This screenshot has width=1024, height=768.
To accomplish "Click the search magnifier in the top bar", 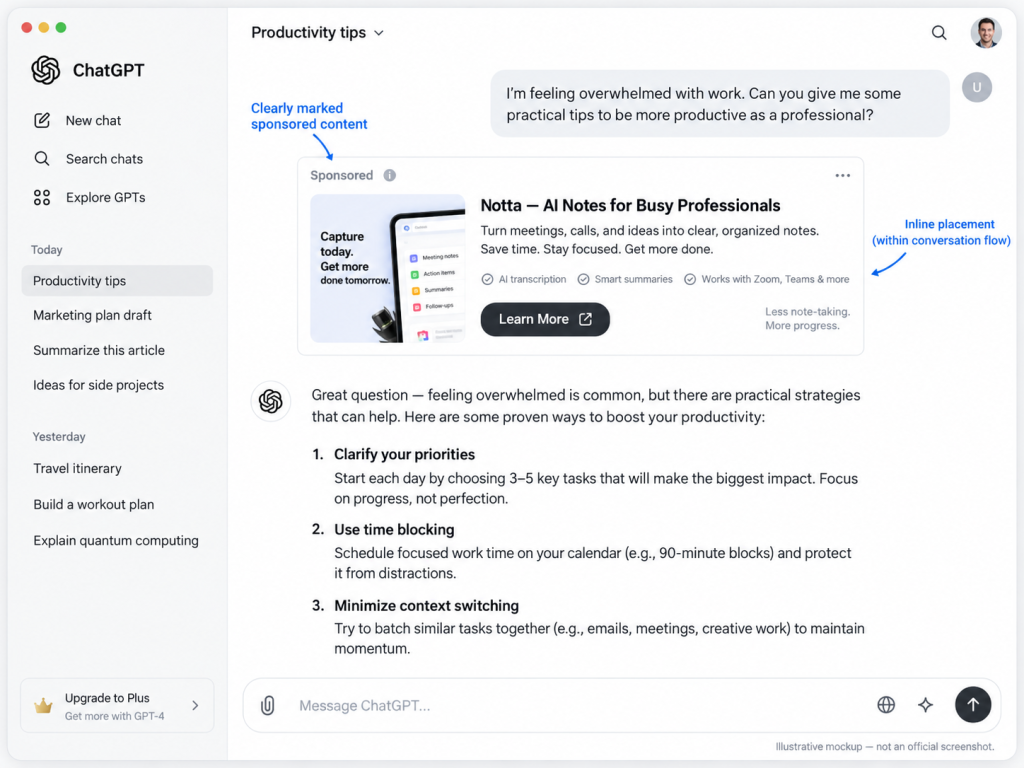I will [938, 33].
